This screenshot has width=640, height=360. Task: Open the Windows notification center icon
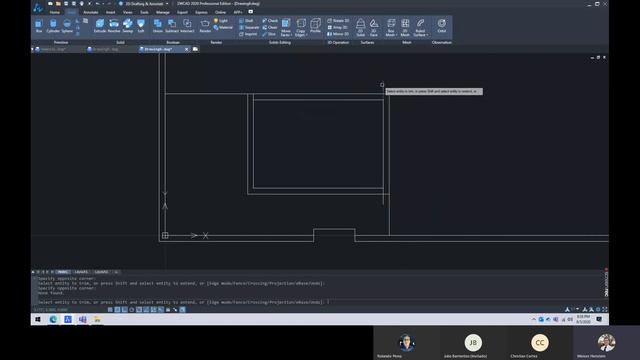coord(599,319)
